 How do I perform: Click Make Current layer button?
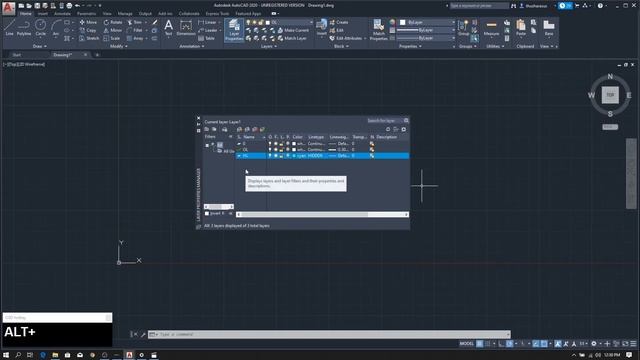click(293, 30)
